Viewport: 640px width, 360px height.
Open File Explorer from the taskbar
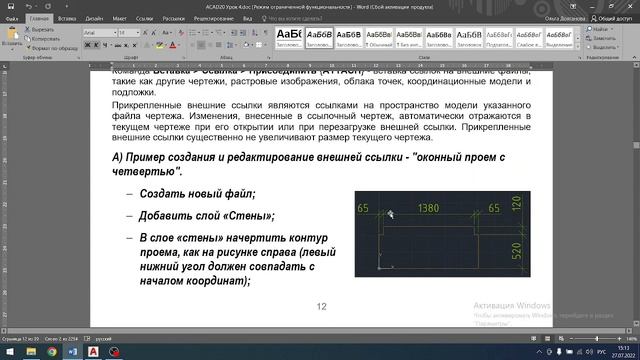[x=31, y=351]
